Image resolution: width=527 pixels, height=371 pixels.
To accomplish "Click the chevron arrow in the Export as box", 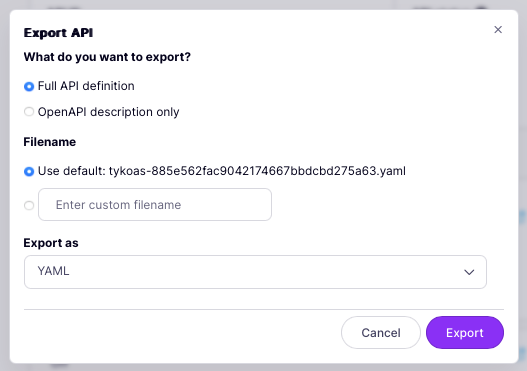I will tap(469, 272).
